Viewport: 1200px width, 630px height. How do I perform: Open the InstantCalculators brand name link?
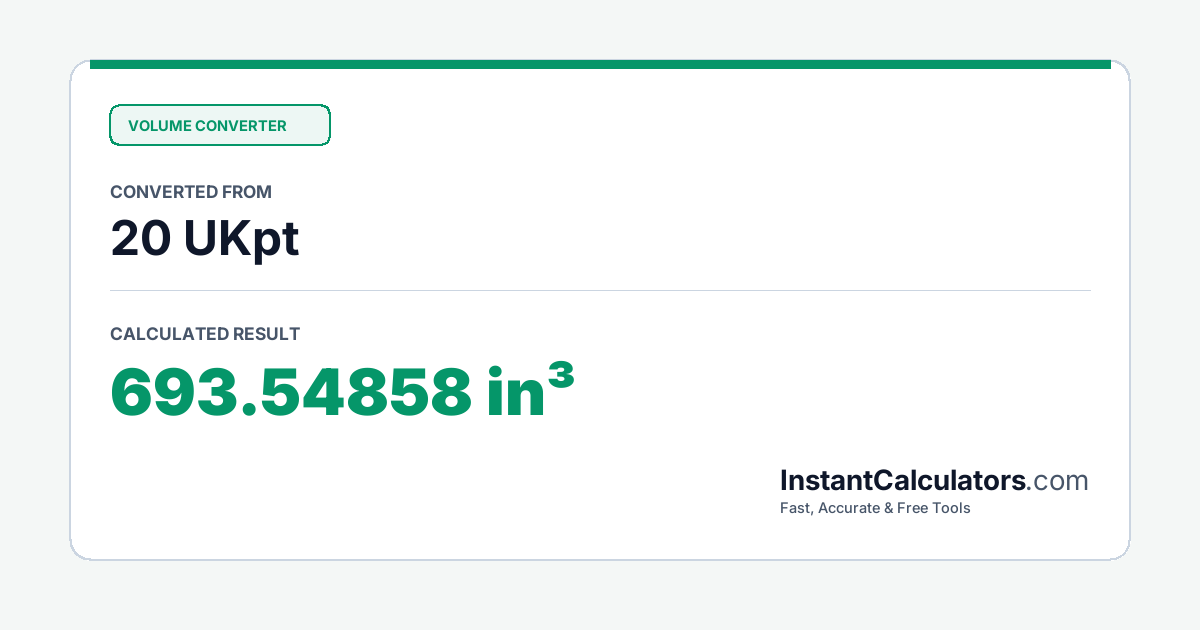coord(903,480)
